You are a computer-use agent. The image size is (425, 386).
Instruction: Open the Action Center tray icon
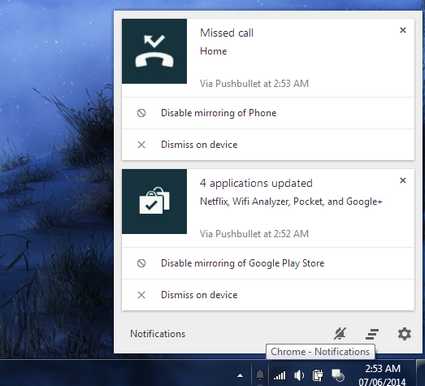tap(338, 375)
